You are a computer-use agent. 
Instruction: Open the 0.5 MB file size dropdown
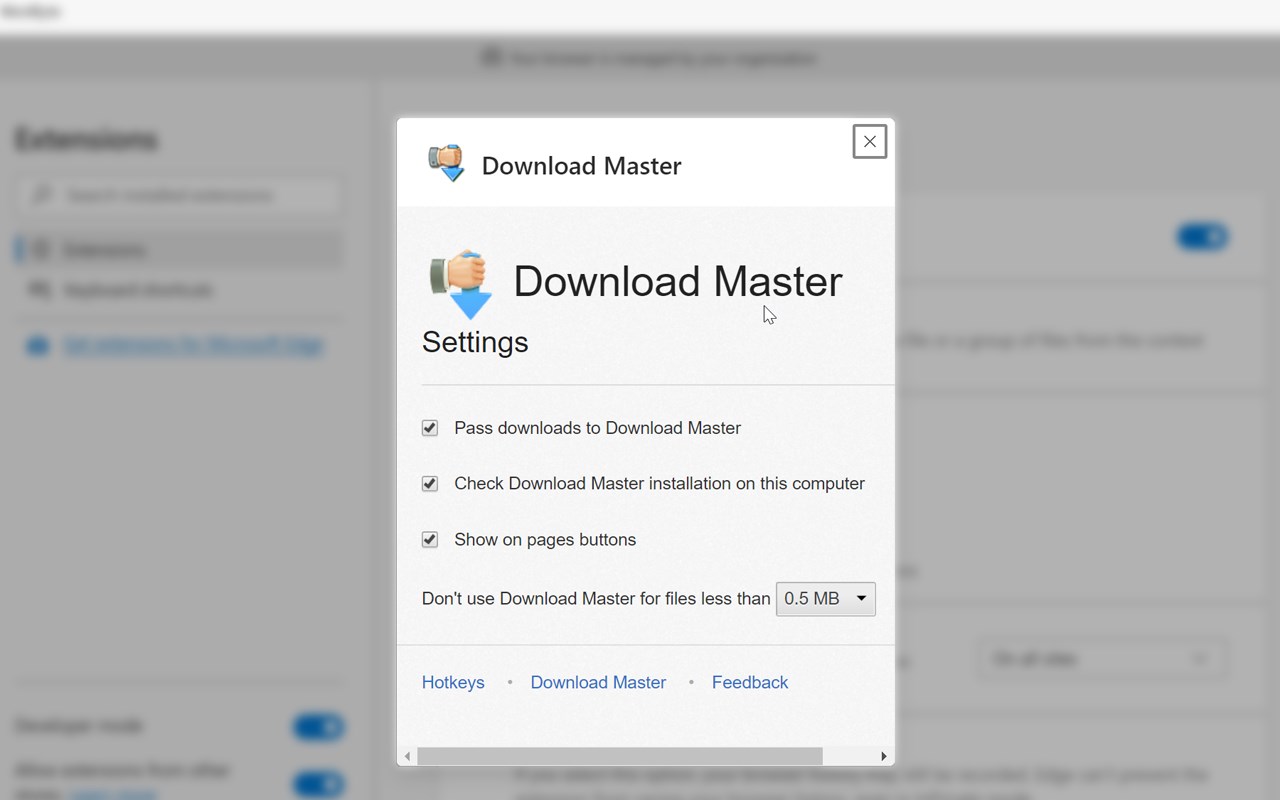825,599
